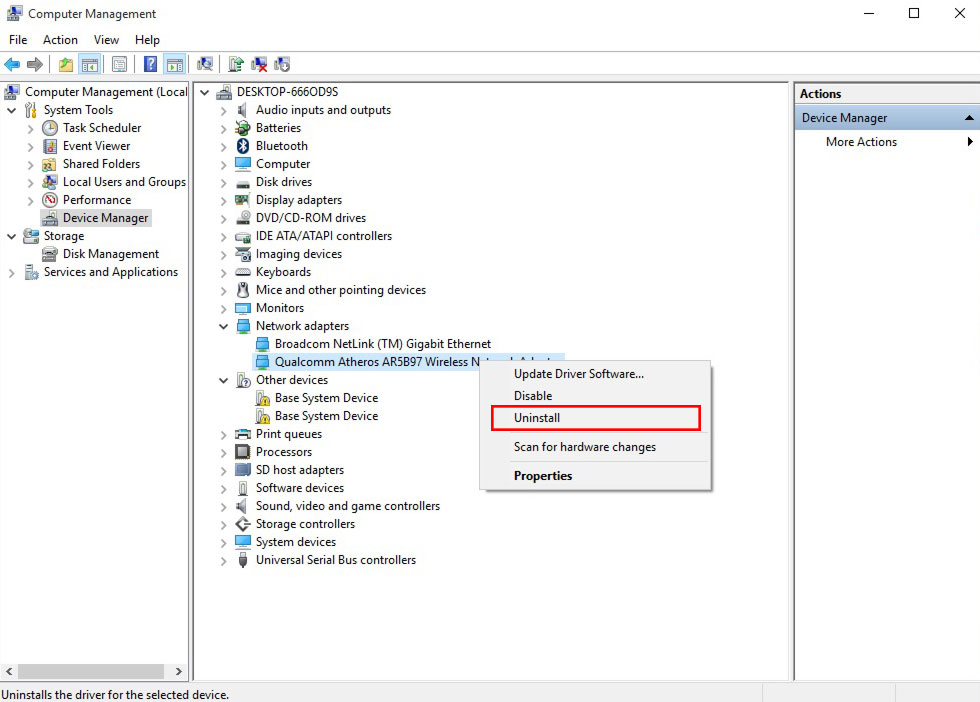Viewport: 980px width, 702px height.
Task: Click the Back arrow toolbar icon
Action: 12,64
